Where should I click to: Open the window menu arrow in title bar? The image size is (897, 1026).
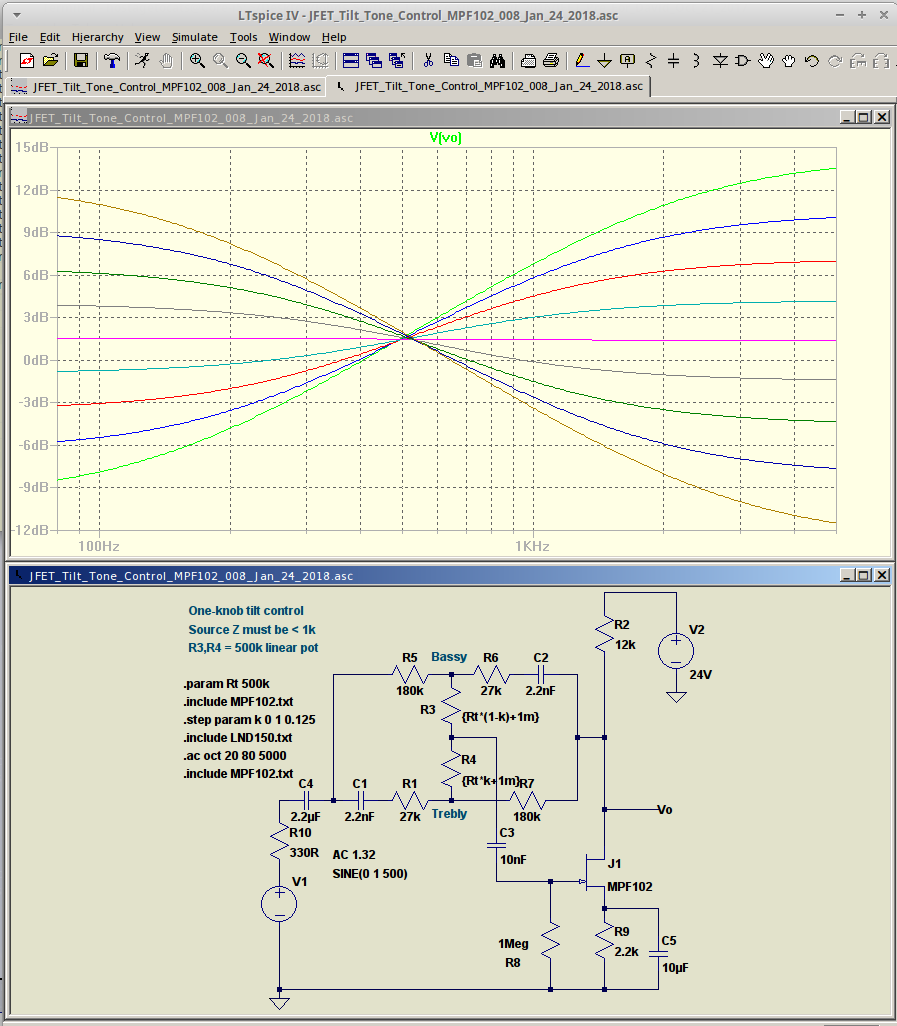[16, 15]
